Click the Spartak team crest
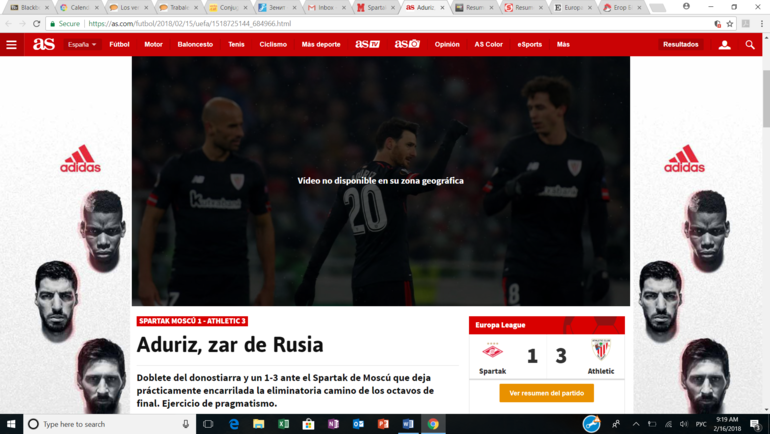770x434 pixels. (493, 352)
